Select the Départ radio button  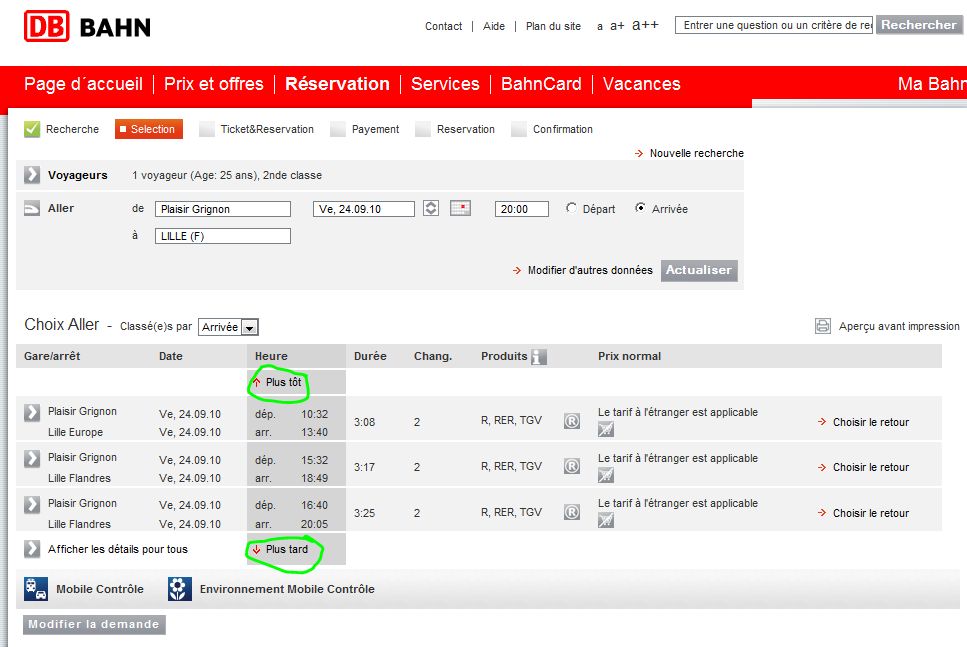571,208
